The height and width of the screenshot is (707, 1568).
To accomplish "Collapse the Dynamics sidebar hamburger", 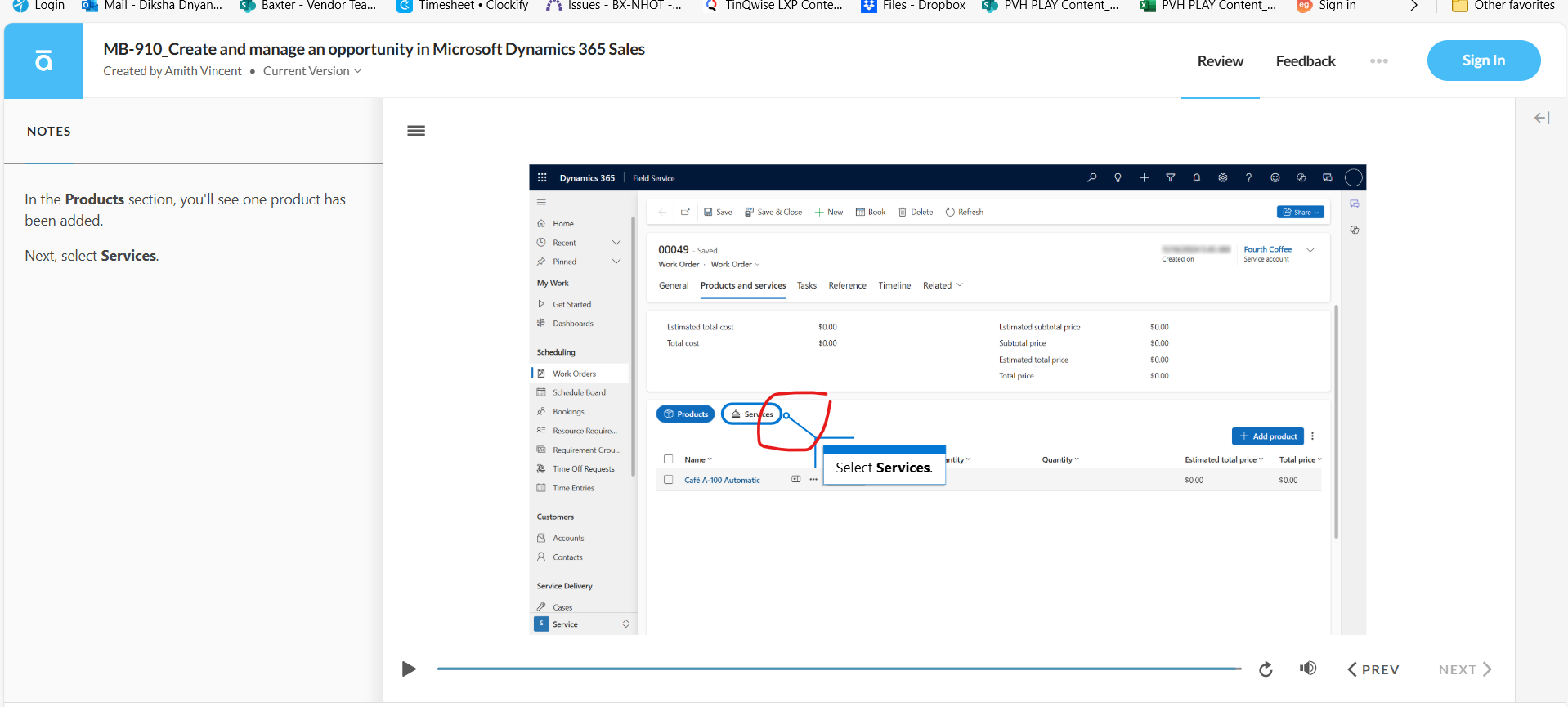I will pos(541,201).
